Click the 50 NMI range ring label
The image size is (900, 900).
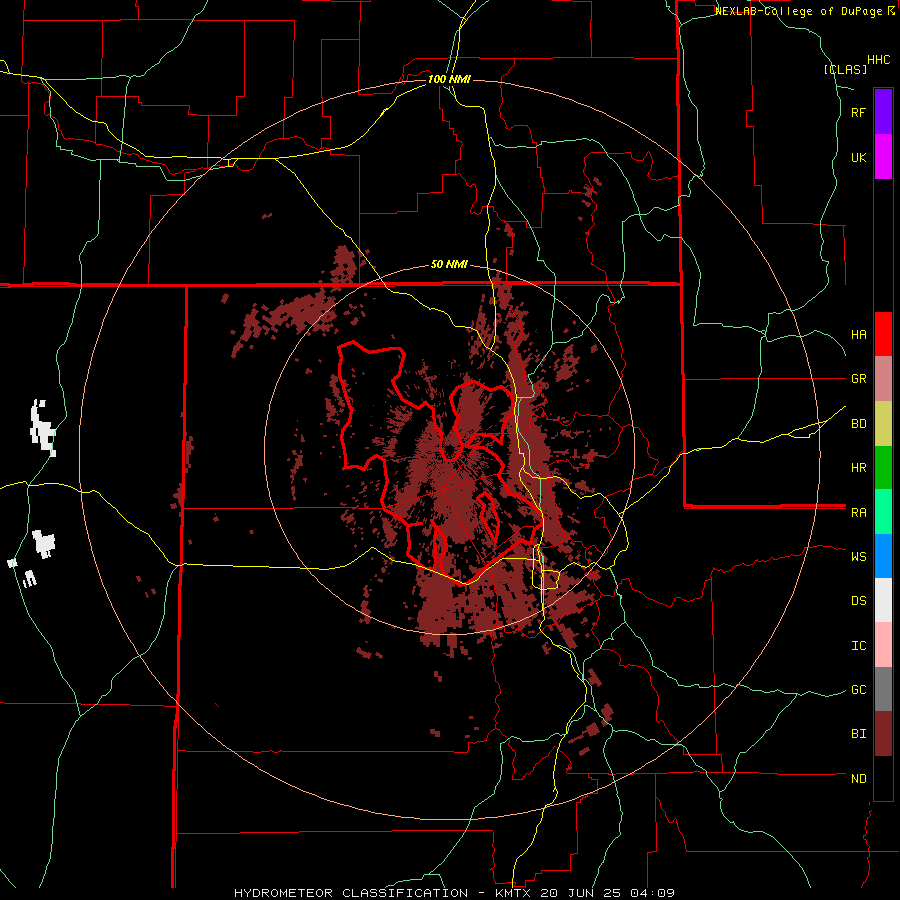(x=449, y=264)
